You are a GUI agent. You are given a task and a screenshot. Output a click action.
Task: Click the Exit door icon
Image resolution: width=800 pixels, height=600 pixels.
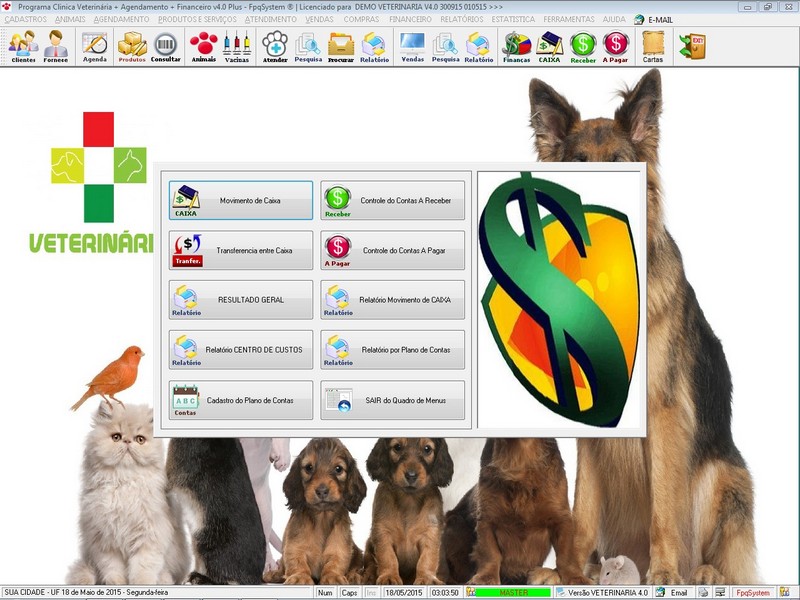tap(692, 46)
